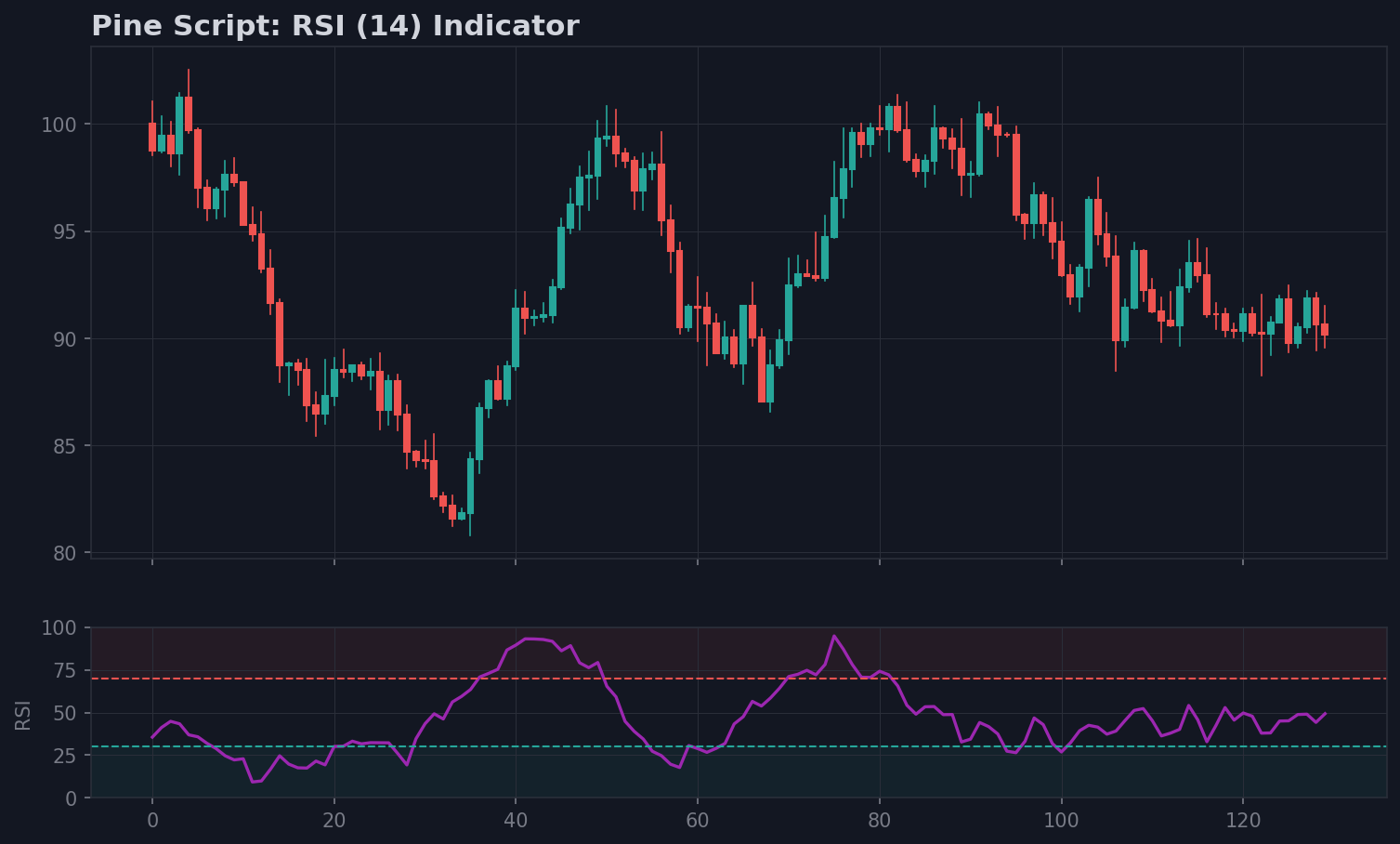1400x844 pixels.
Task: Click the price axis label 85
Action: pos(65,446)
